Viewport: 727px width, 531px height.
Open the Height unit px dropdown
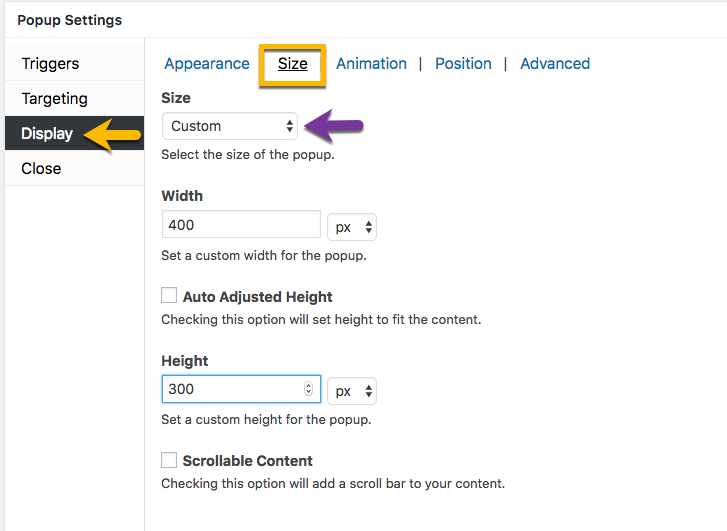click(x=352, y=391)
